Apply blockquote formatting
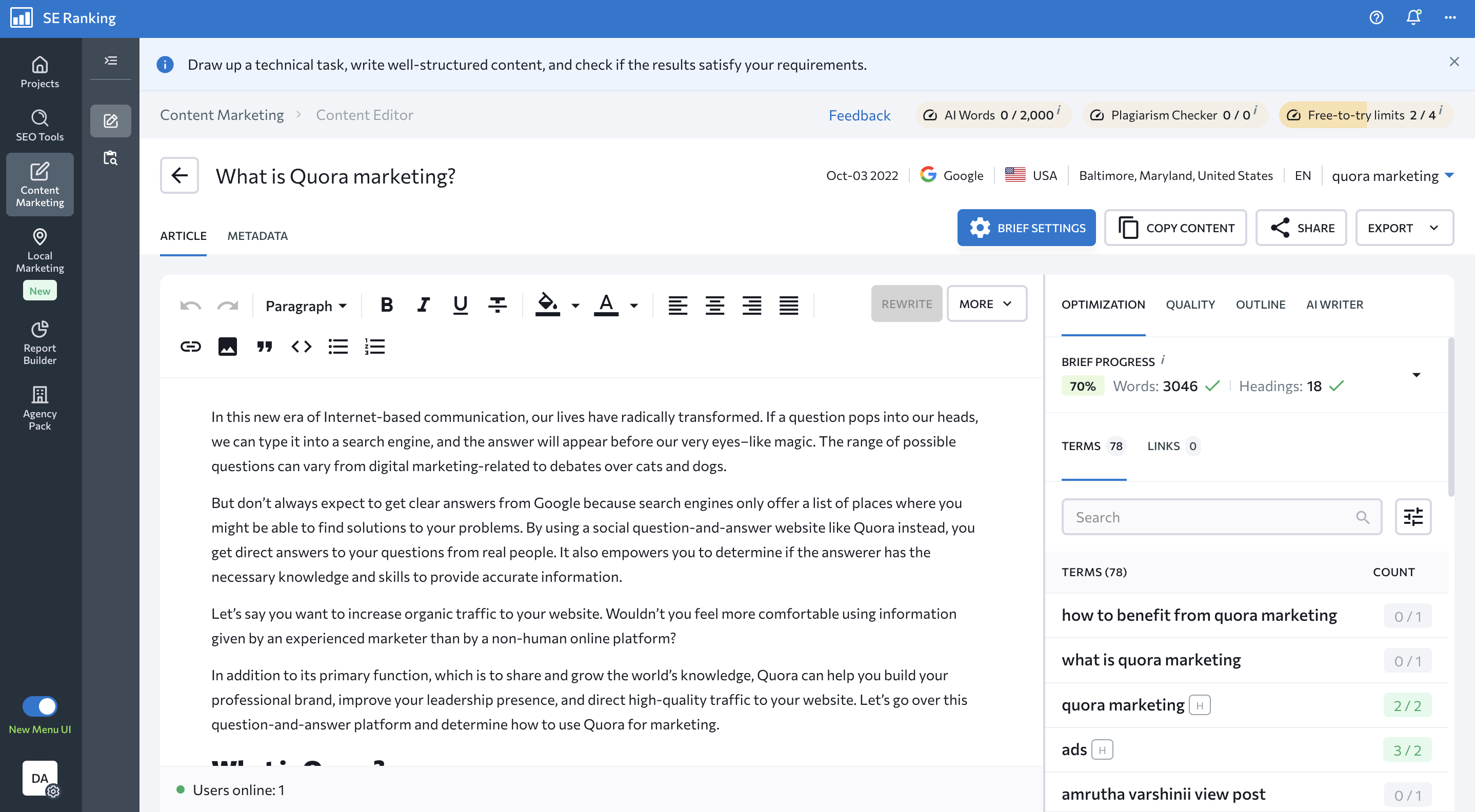 (264, 346)
